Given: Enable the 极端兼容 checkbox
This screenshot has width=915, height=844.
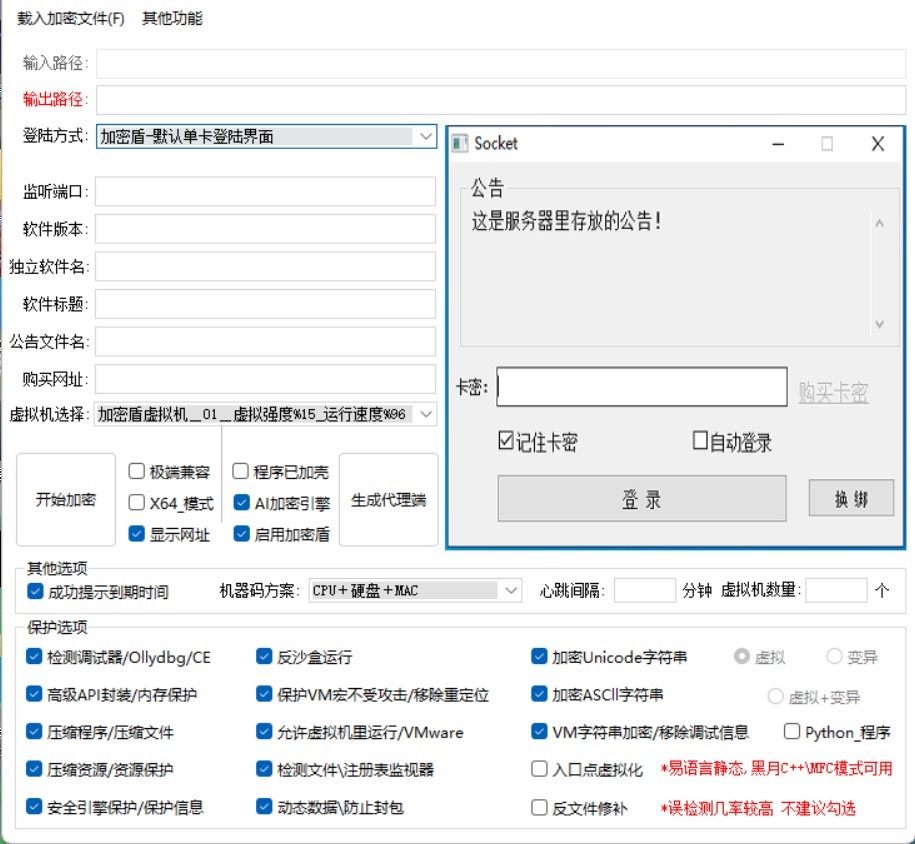Looking at the screenshot, I should 137,471.
